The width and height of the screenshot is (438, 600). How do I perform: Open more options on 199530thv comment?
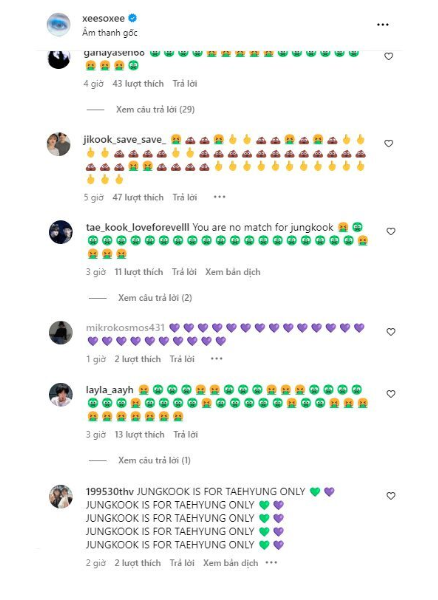[271, 562]
